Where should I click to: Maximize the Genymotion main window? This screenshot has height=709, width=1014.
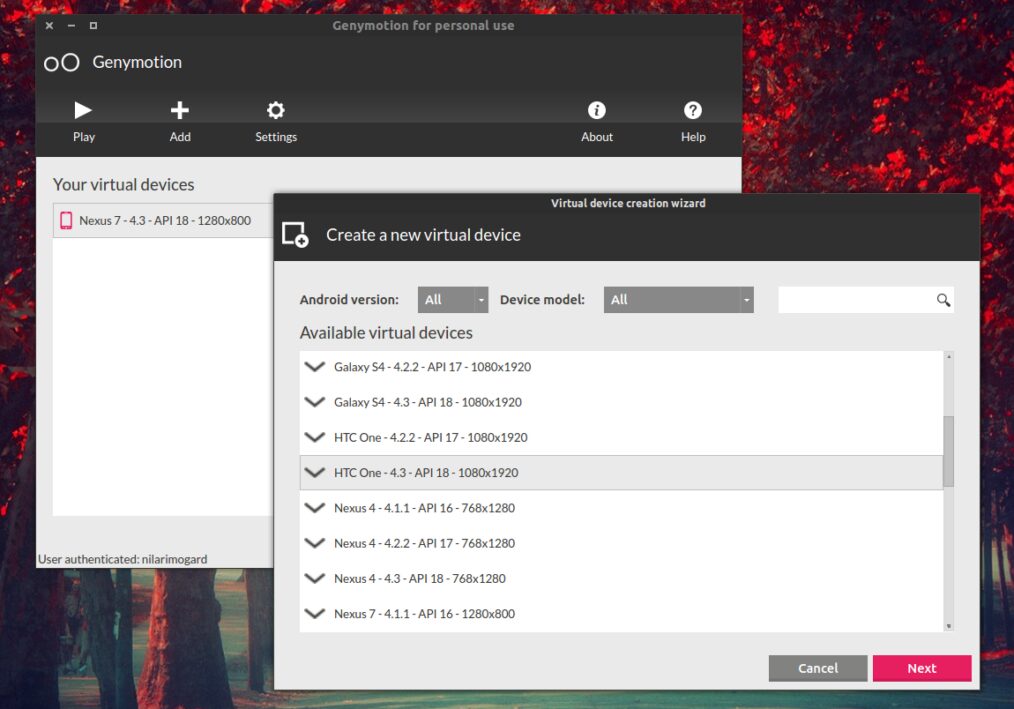click(x=93, y=25)
